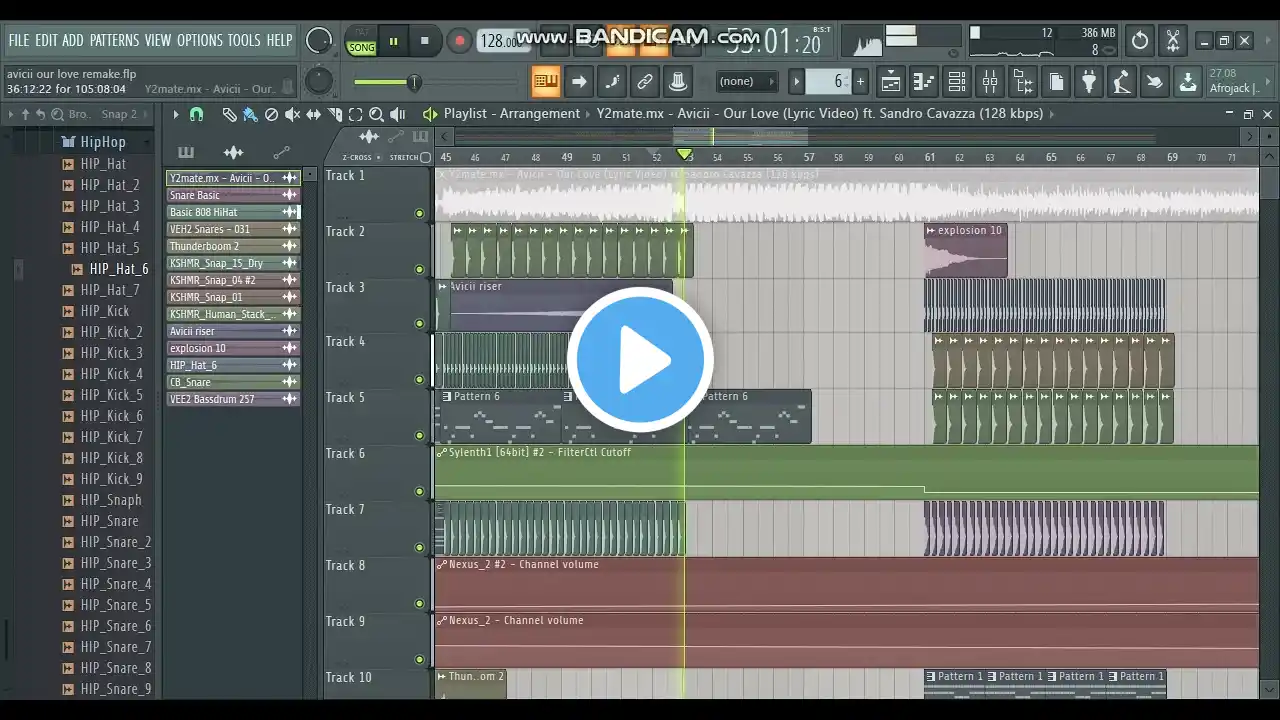The width and height of the screenshot is (1280, 720).
Task: Mute Track 1 with its green light
Action: point(419,213)
